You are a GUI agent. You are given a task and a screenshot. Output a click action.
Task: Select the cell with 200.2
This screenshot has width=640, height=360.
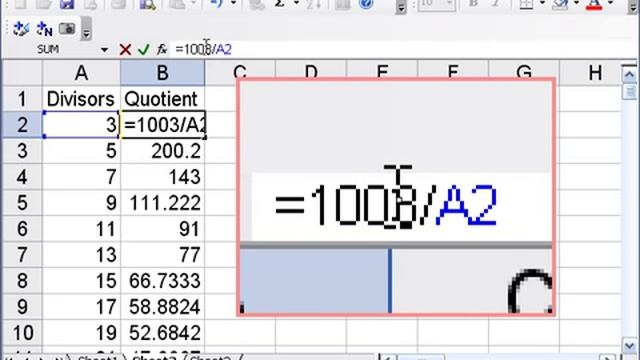click(162, 151)
